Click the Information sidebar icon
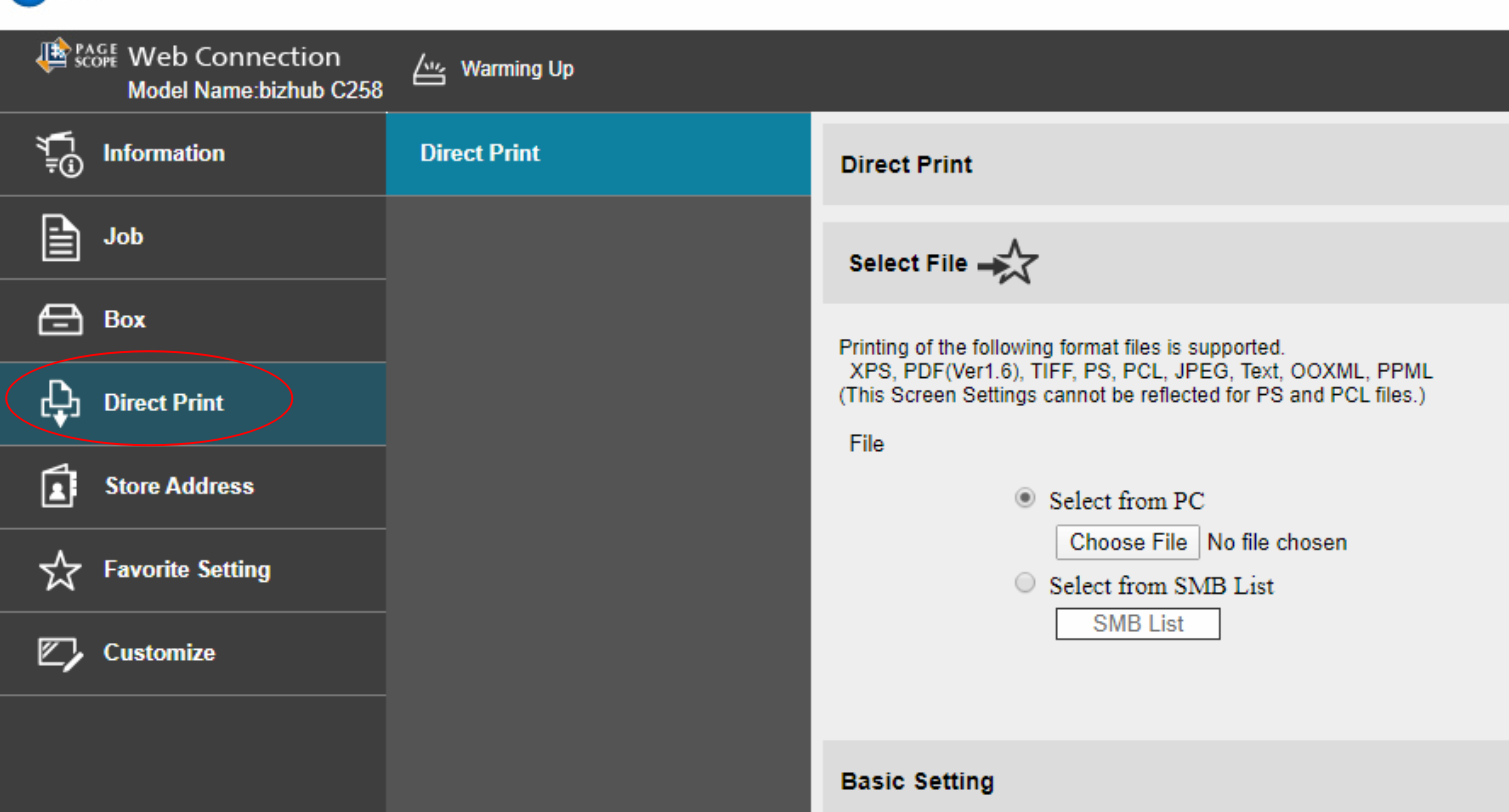Viewport: 1509px width, 812px height. coord(60,154)
